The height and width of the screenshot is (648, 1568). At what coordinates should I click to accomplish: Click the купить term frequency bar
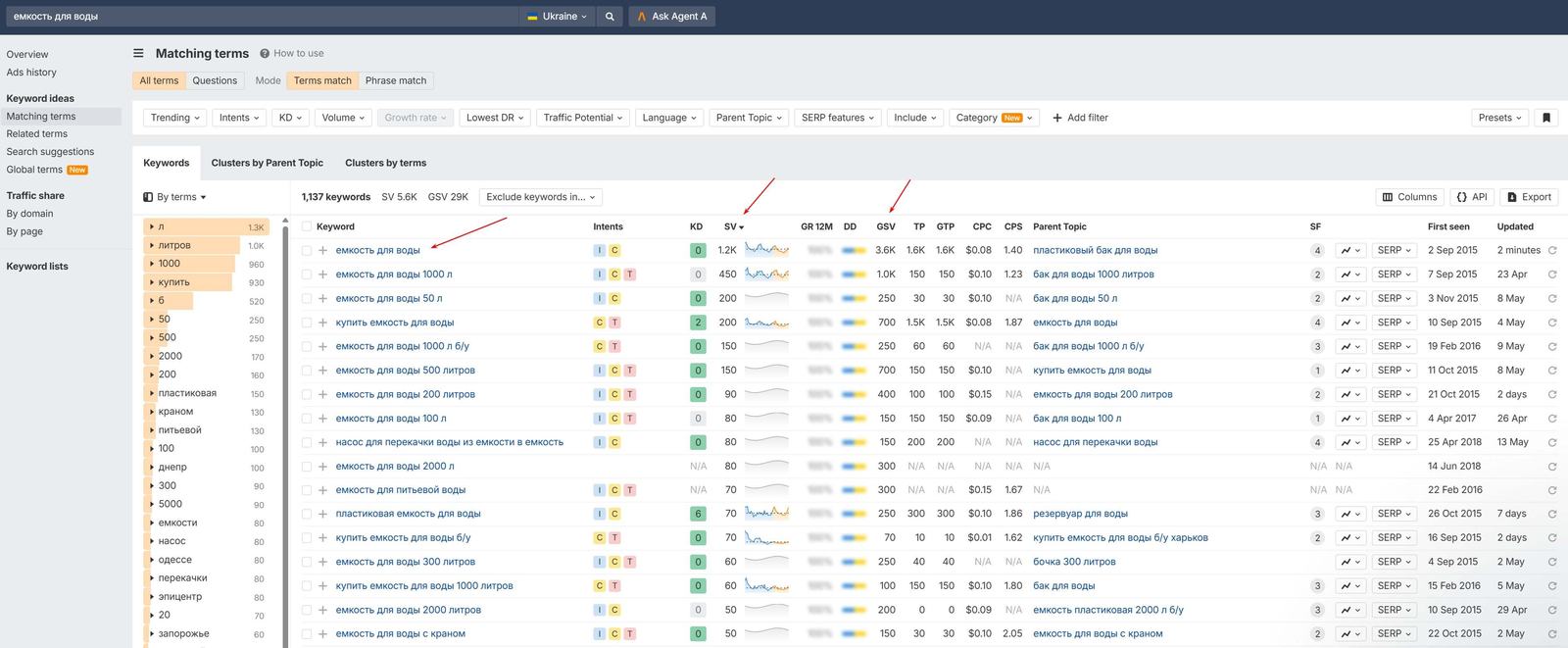pyautogui.click(x=188, y=282)
